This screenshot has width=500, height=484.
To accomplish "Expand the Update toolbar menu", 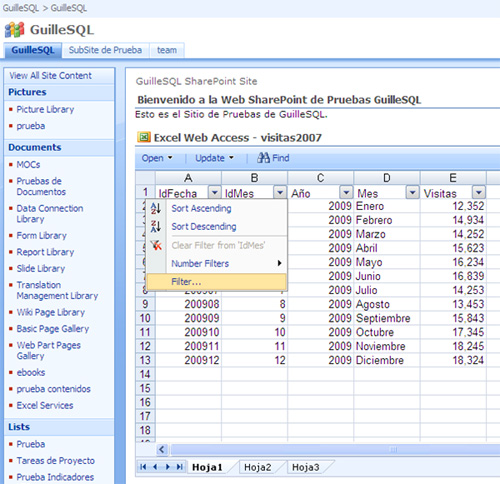I will tap(214, 158).
